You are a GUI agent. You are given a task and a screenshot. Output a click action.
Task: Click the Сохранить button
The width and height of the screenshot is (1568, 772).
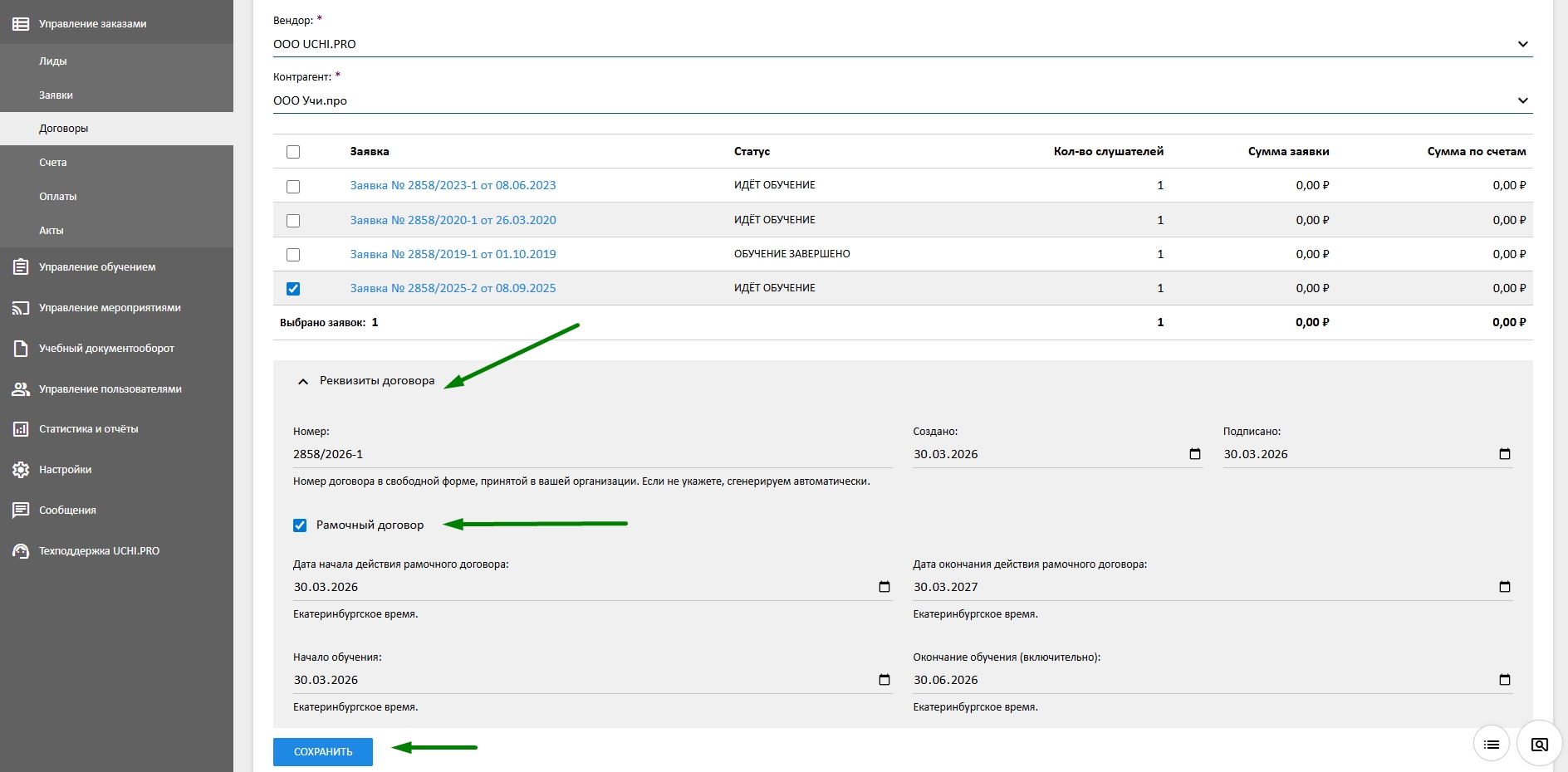[322, 752]
